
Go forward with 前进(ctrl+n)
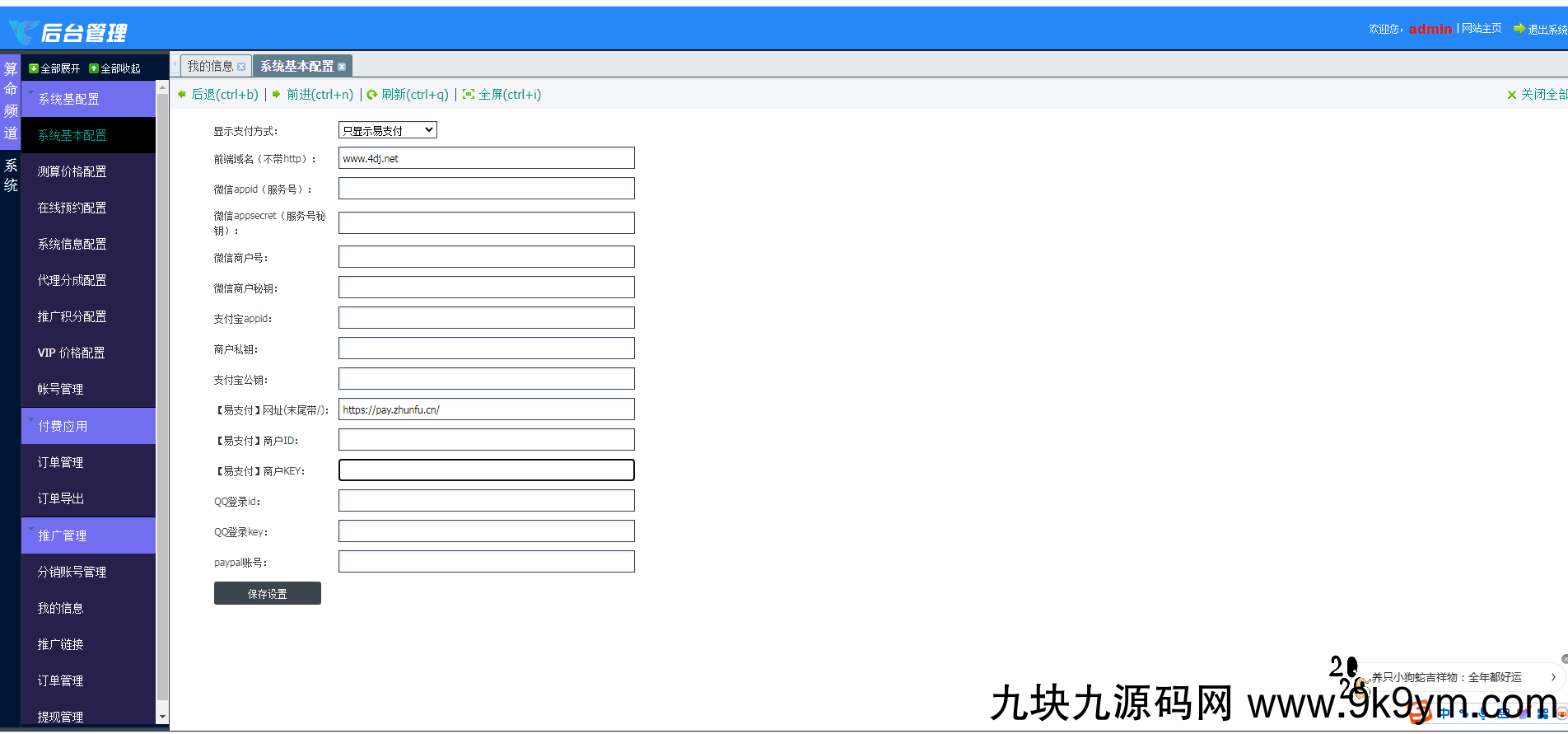click(x=313, y=95)
